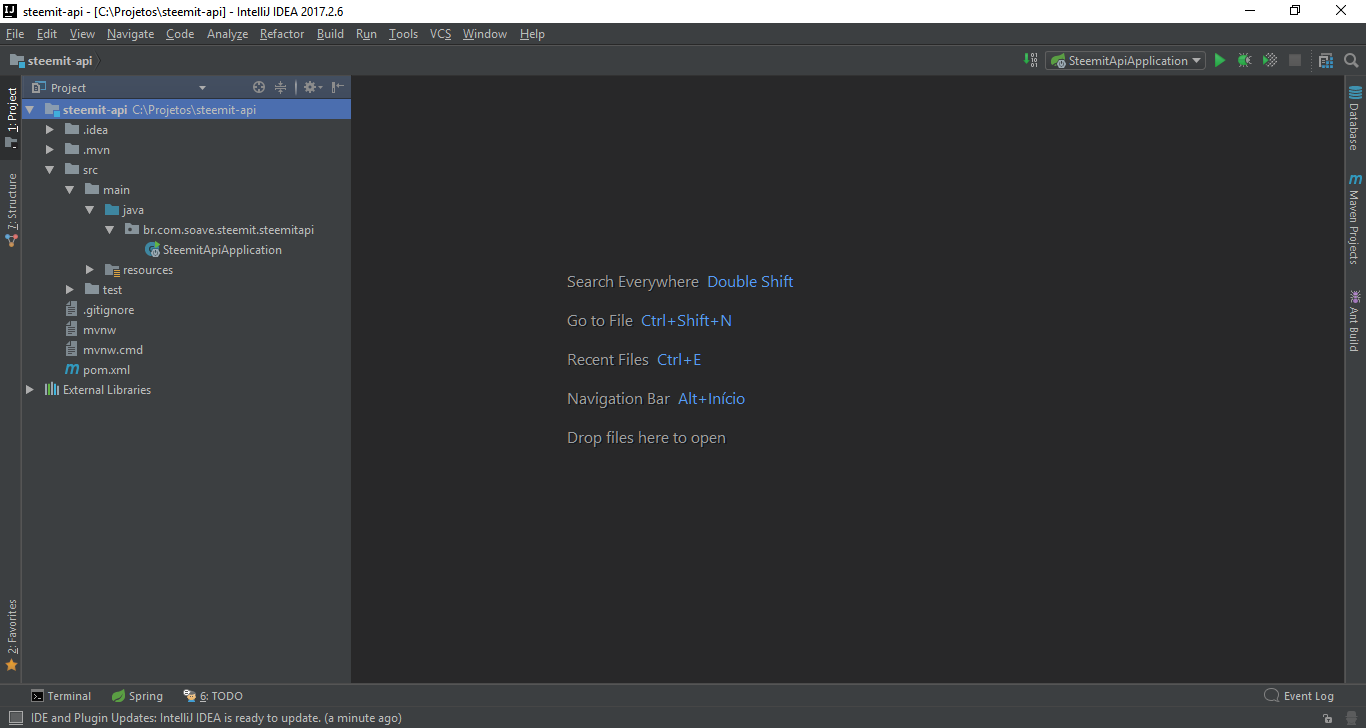1366x728 pixels.
Task: Click the tool windows quick access icon
Action: coord(14,718)
